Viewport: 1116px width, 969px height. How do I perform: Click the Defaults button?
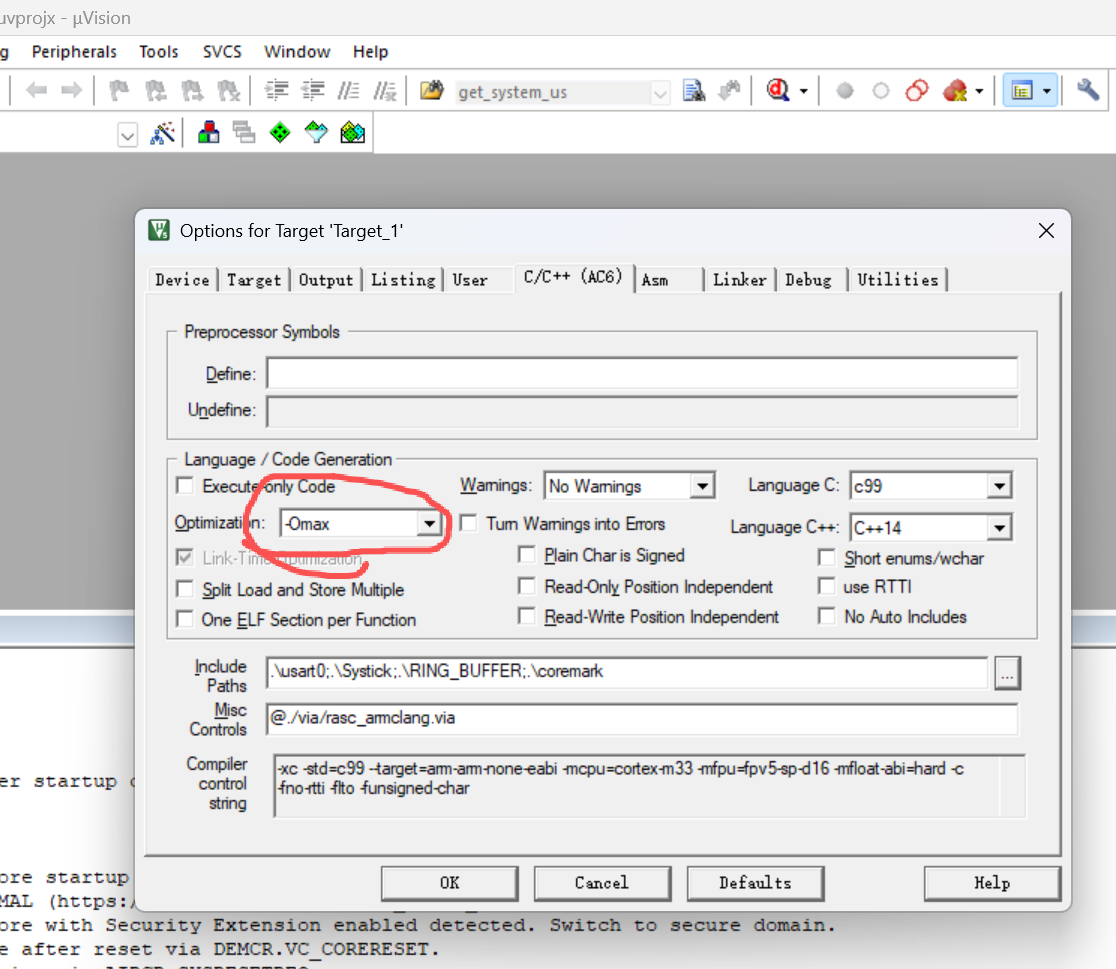755,883
